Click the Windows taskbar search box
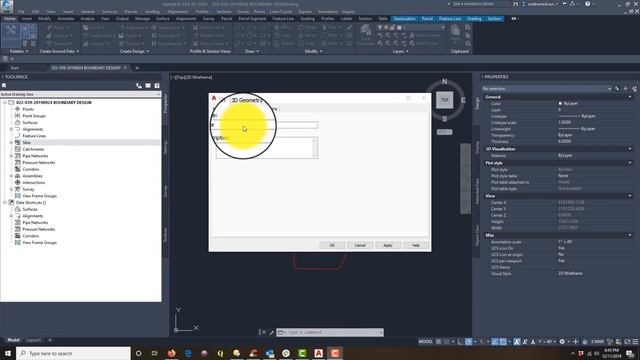Image resolution: width=640 pixels, height=360 pixels. [73, 353]
